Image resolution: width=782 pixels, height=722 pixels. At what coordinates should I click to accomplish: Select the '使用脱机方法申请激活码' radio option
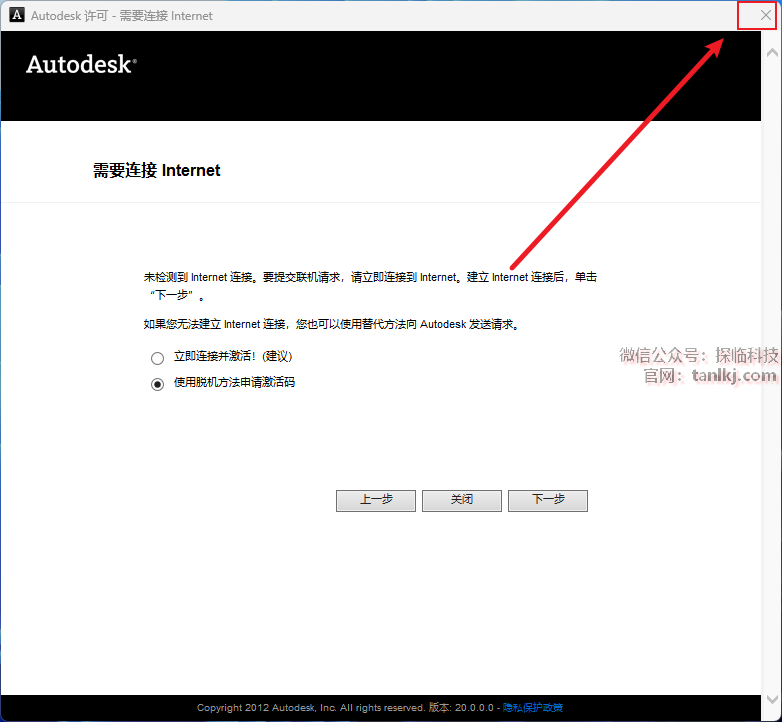[x=157, y=384]
